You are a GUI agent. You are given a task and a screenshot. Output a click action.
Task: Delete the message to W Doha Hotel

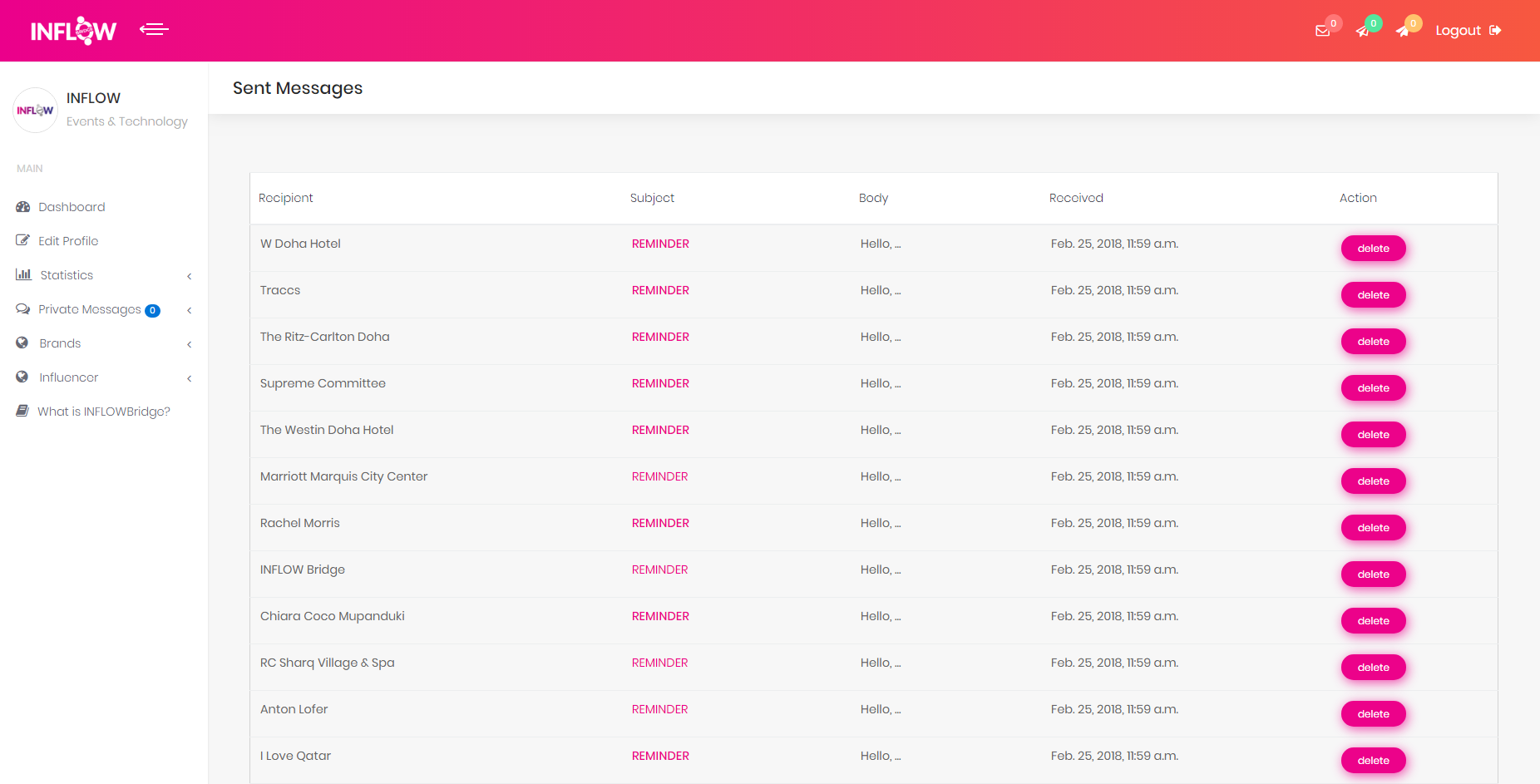tap(1373, 249)
